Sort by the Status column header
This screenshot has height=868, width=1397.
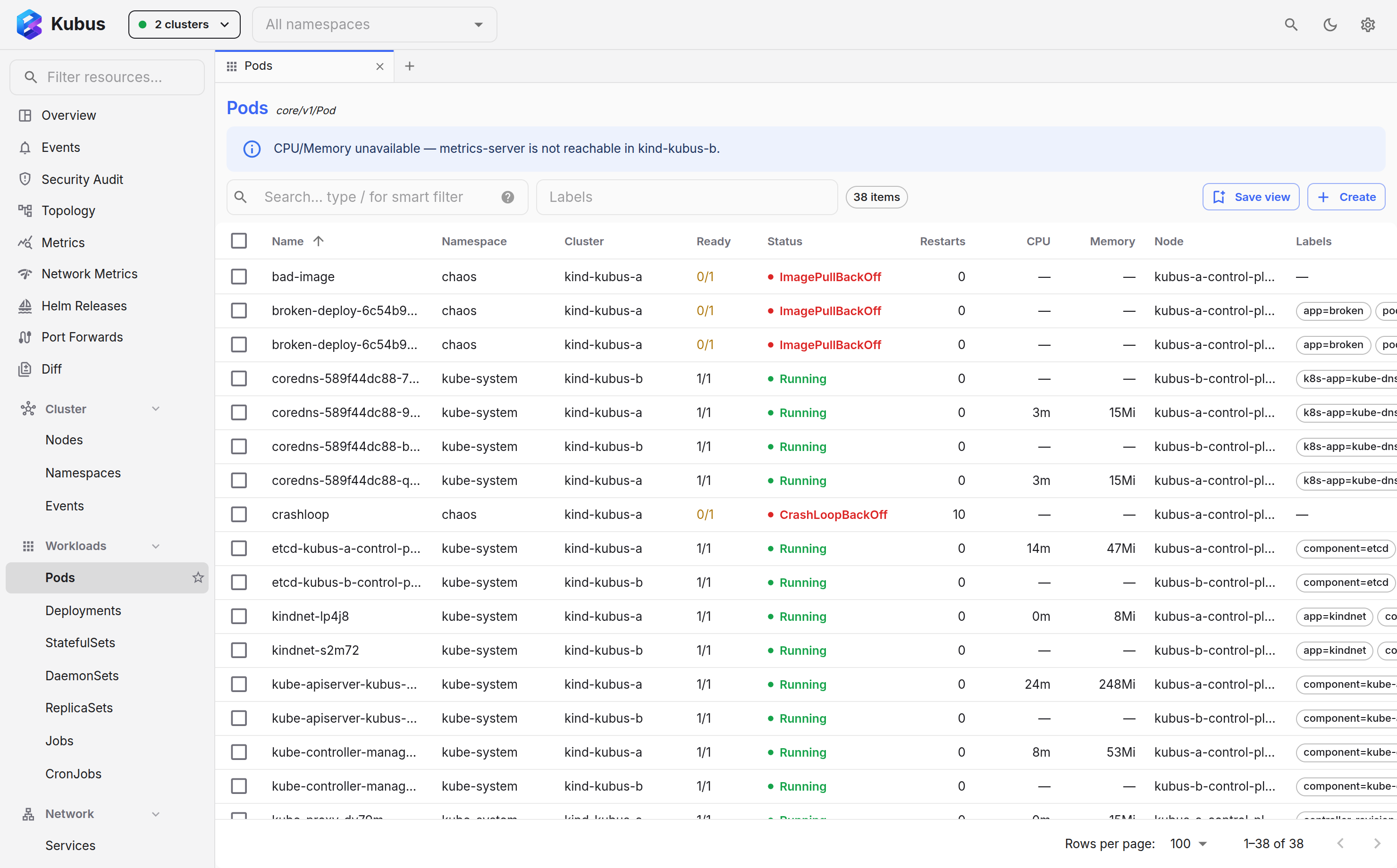click(784, 241)
